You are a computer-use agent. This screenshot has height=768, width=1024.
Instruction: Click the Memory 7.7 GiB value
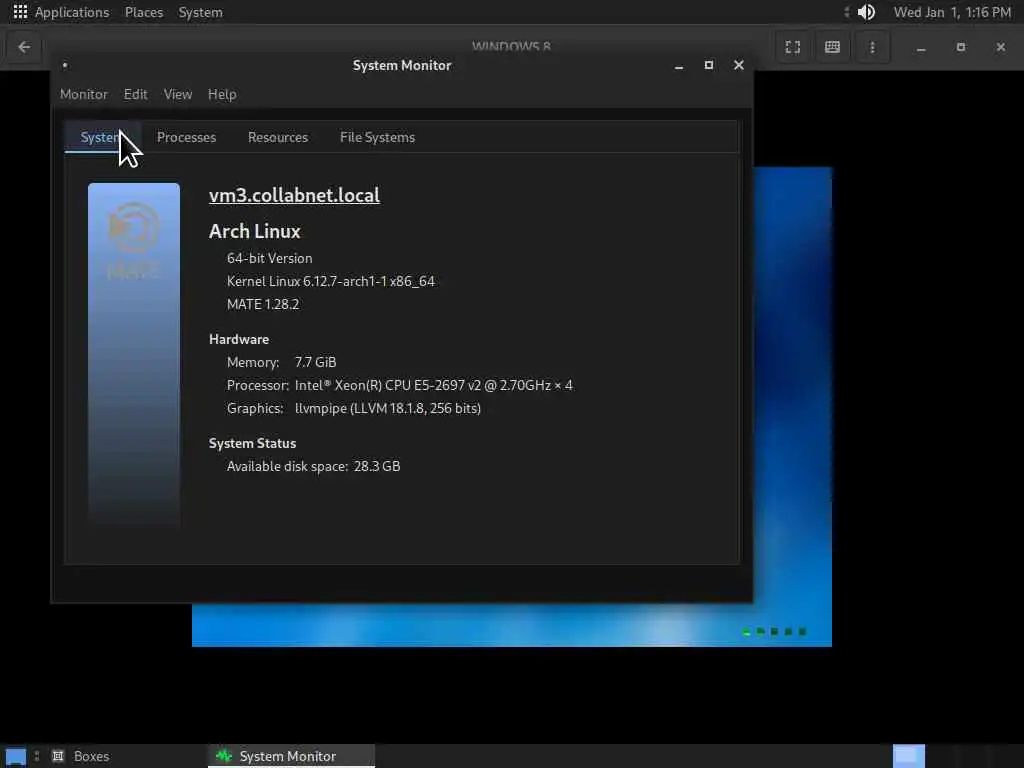tap(315, 362)
